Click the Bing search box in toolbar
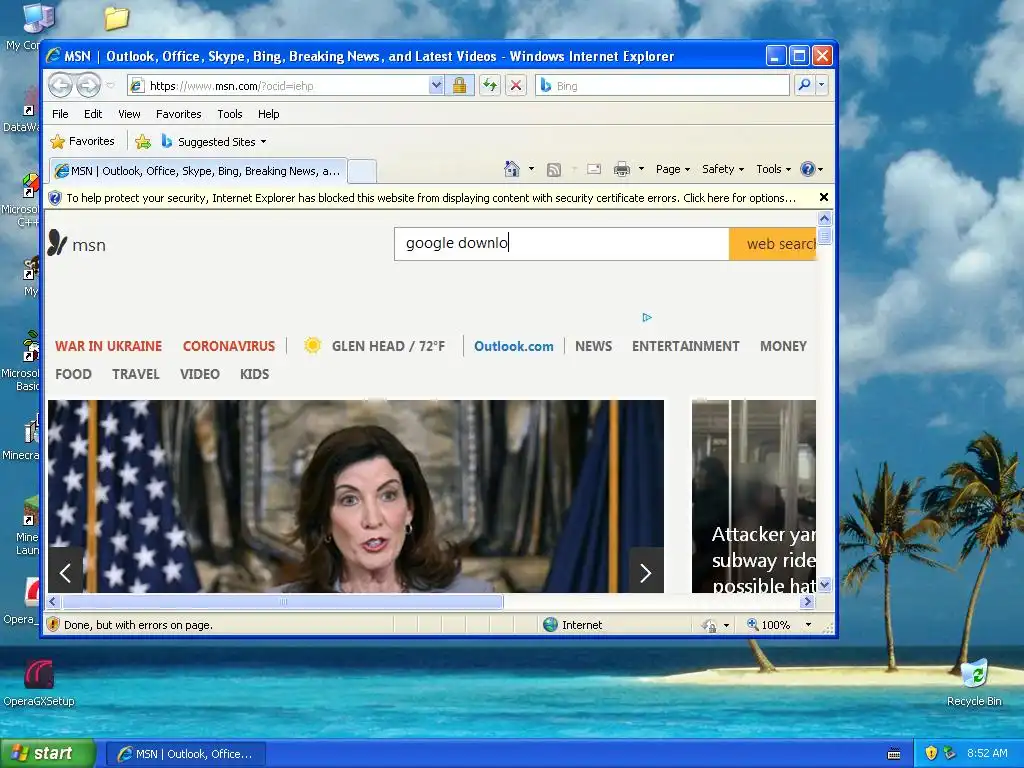Screen dimensions: 1024x768 point(662,86)
